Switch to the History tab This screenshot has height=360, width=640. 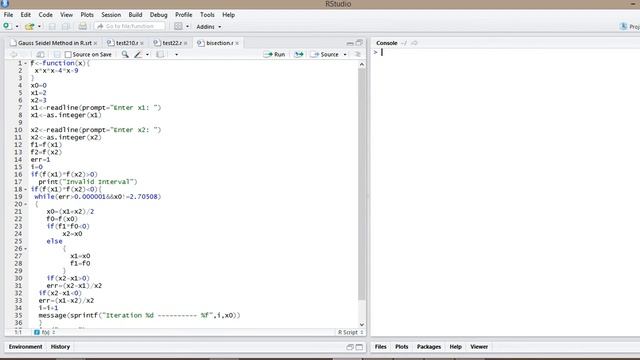60,347
